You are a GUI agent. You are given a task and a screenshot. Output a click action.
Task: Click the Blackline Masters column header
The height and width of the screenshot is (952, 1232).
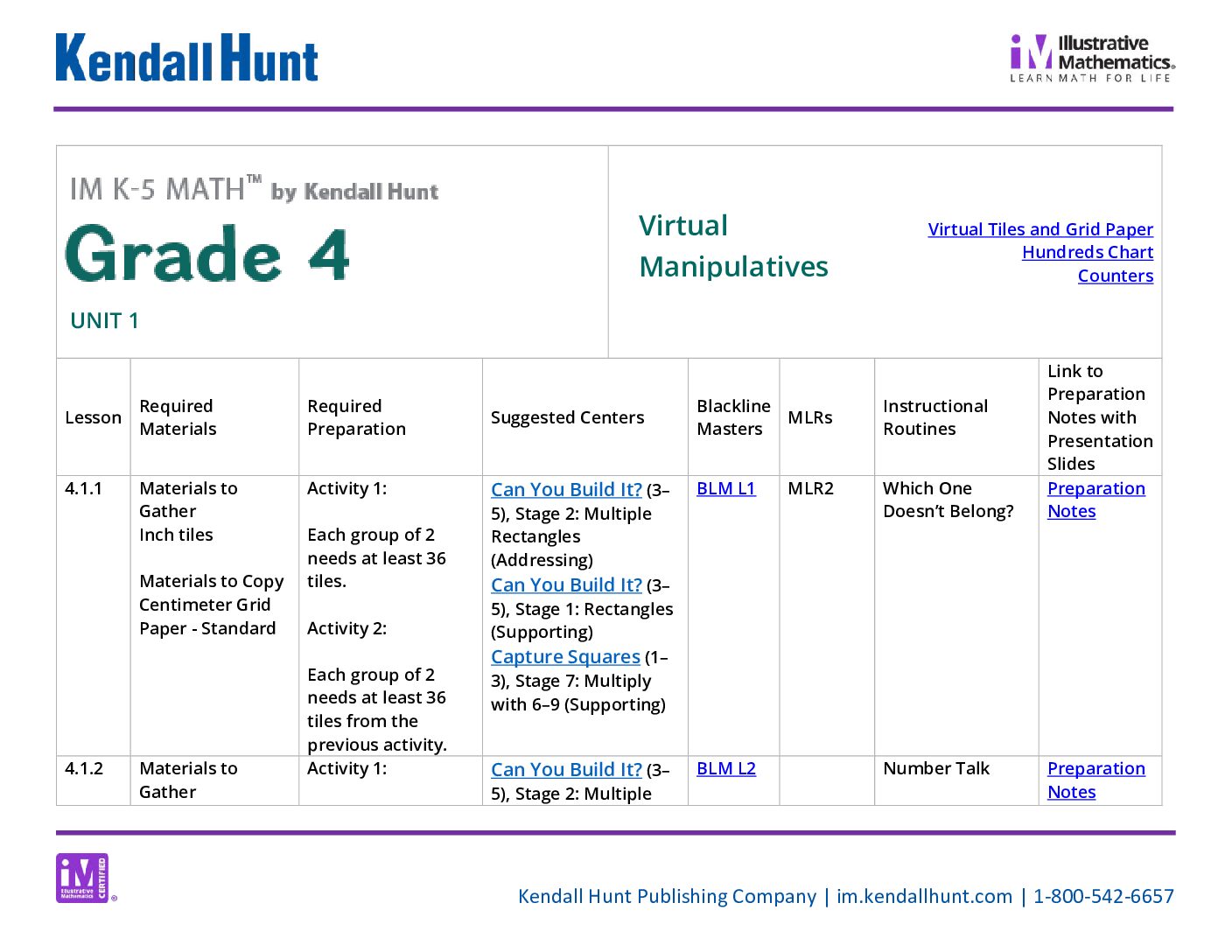tap(733, 417)
